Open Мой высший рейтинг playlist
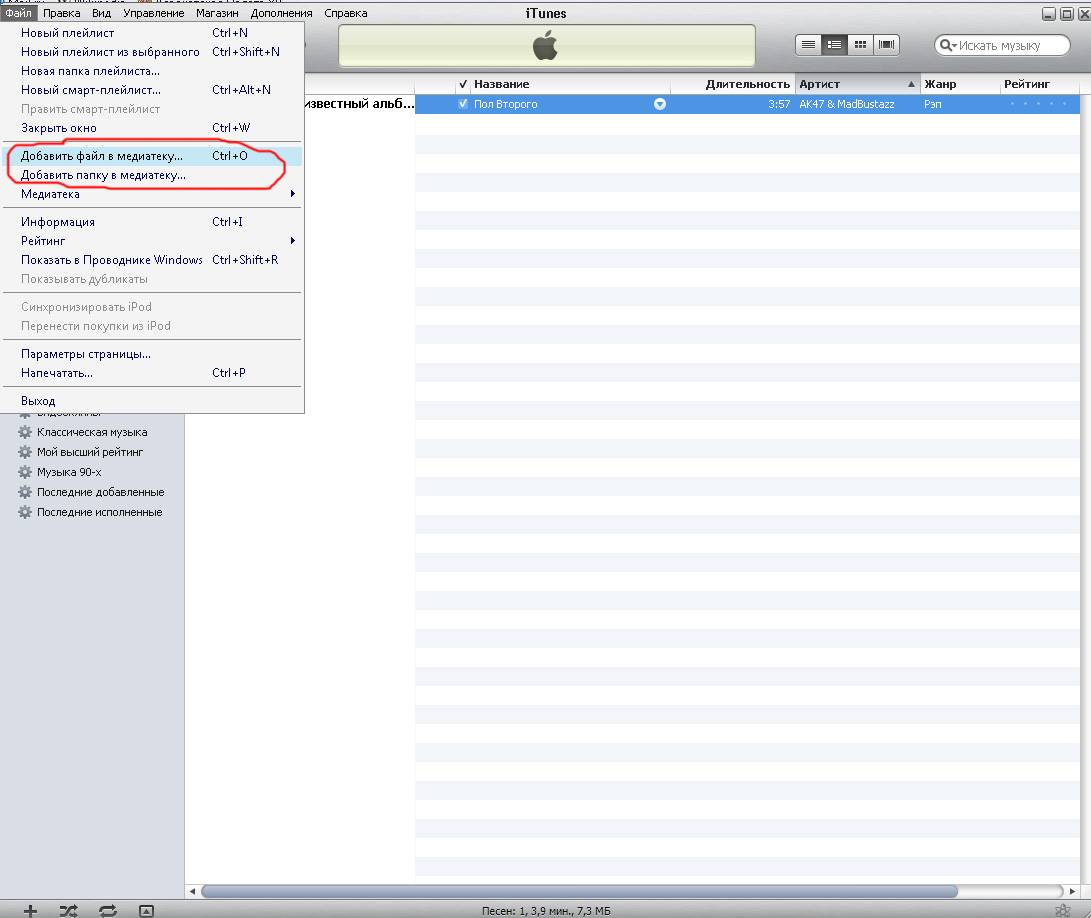Viewport: 1091px width, 918px height. pyautogui.click(x=90, y=452)
